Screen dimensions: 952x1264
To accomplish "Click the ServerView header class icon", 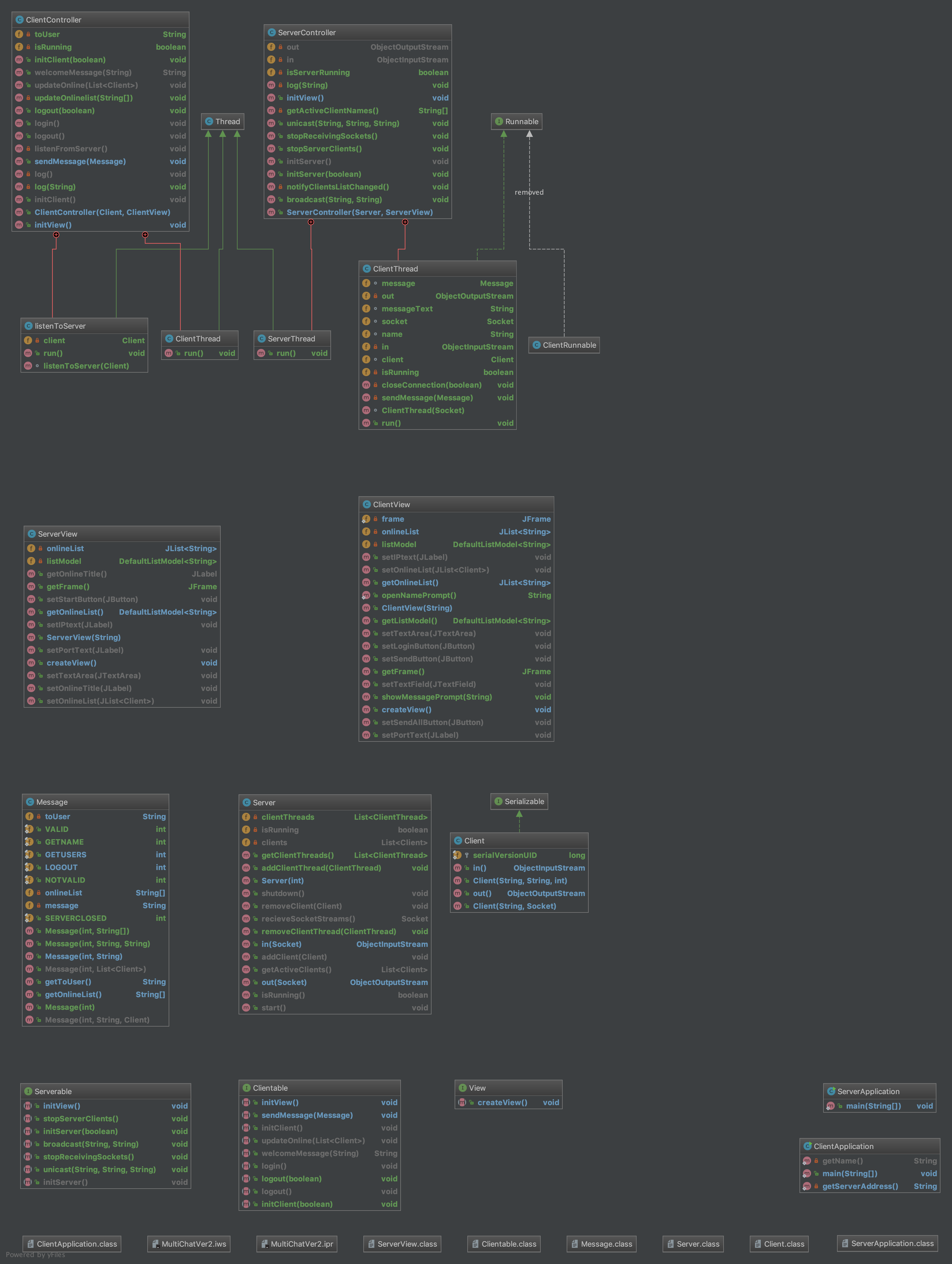I will (x=32, y=534).
